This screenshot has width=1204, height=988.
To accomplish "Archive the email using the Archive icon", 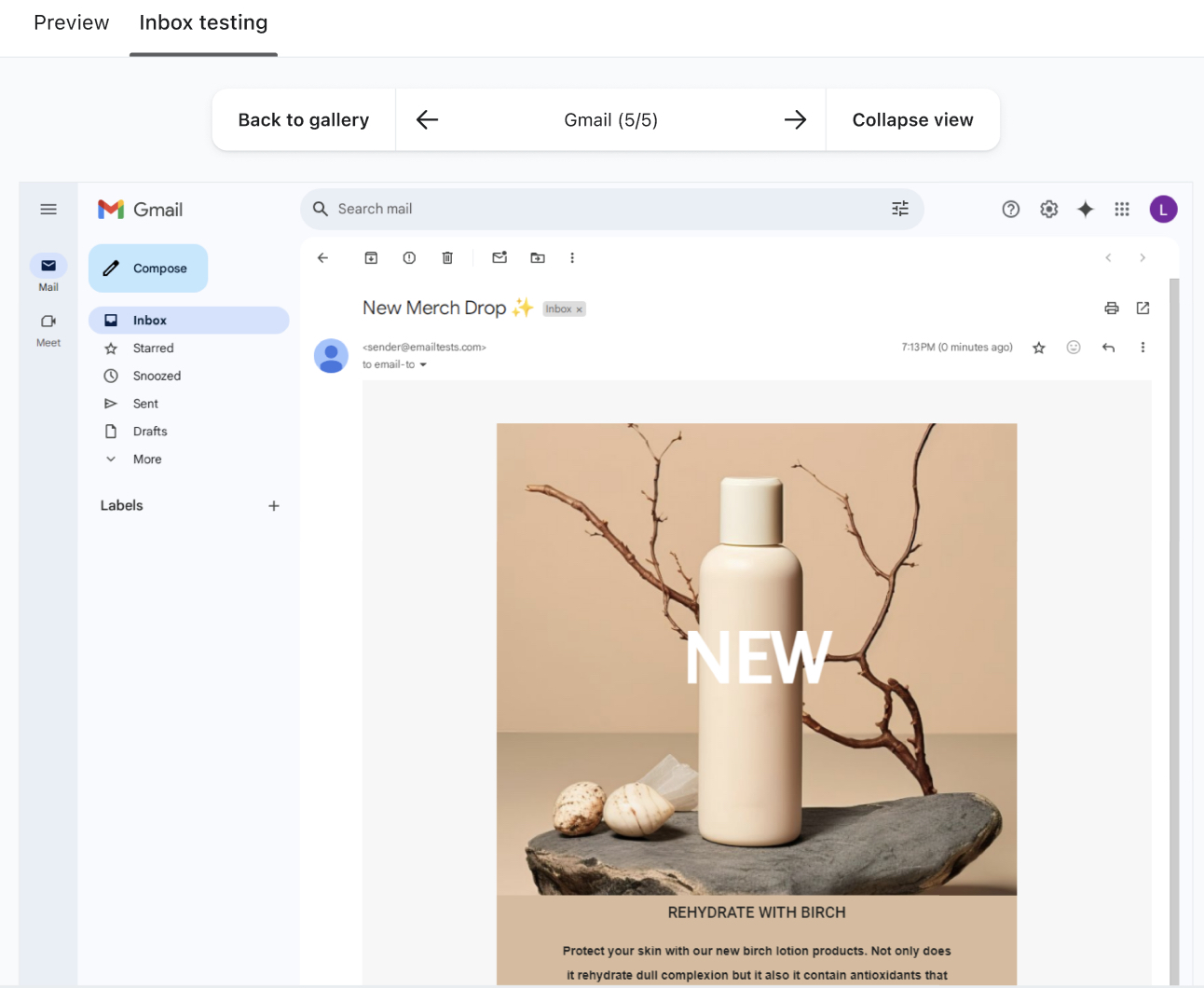I will [371, 257].
